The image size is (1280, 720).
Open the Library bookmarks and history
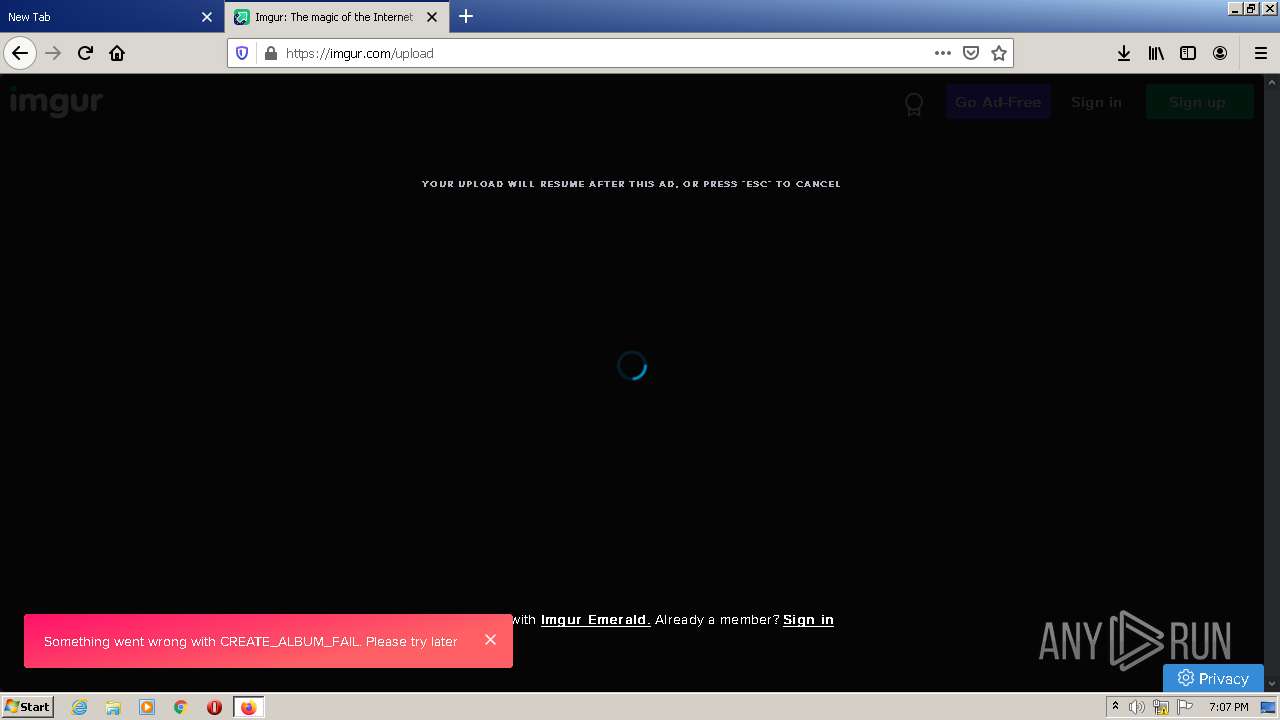[1156, 53]
